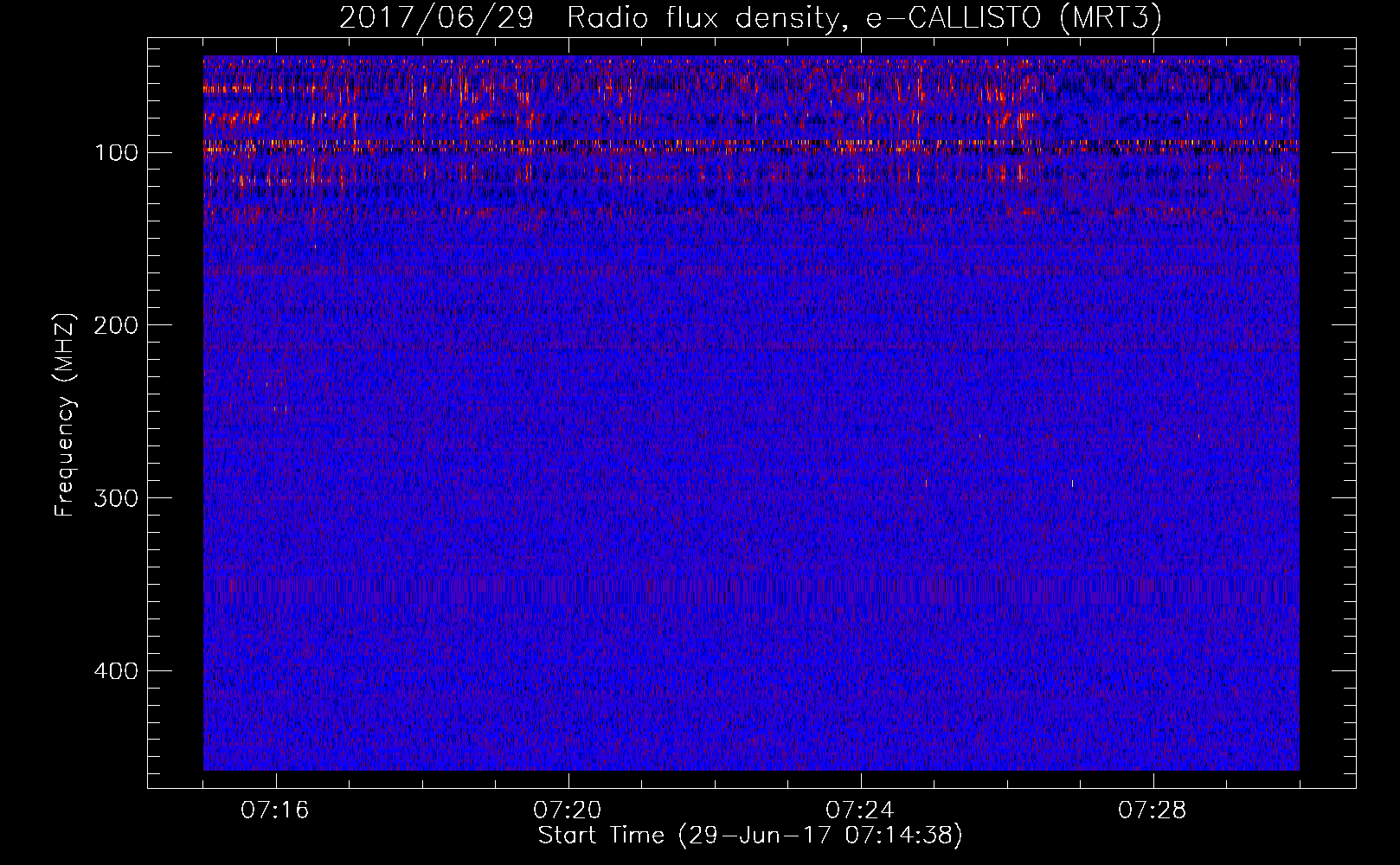This screenshot has width=1400, height=865.
Task: Click the 07:20 time axis label
Action: [568, 811]
